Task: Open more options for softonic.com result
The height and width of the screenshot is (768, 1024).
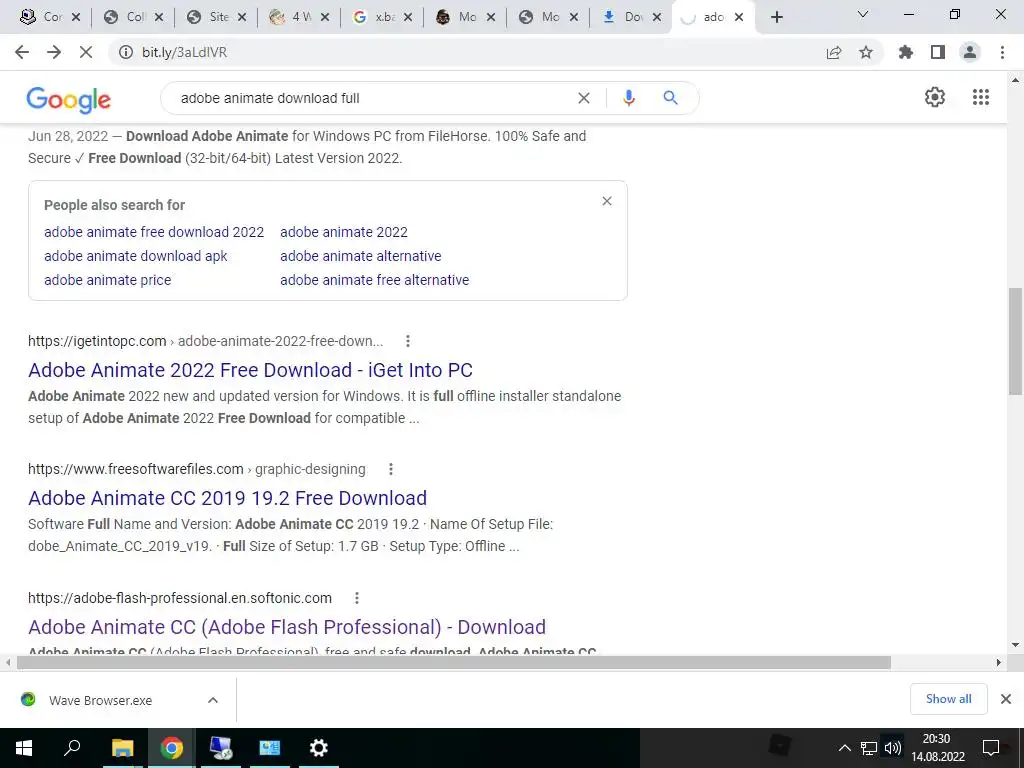Action: point(357,598)
